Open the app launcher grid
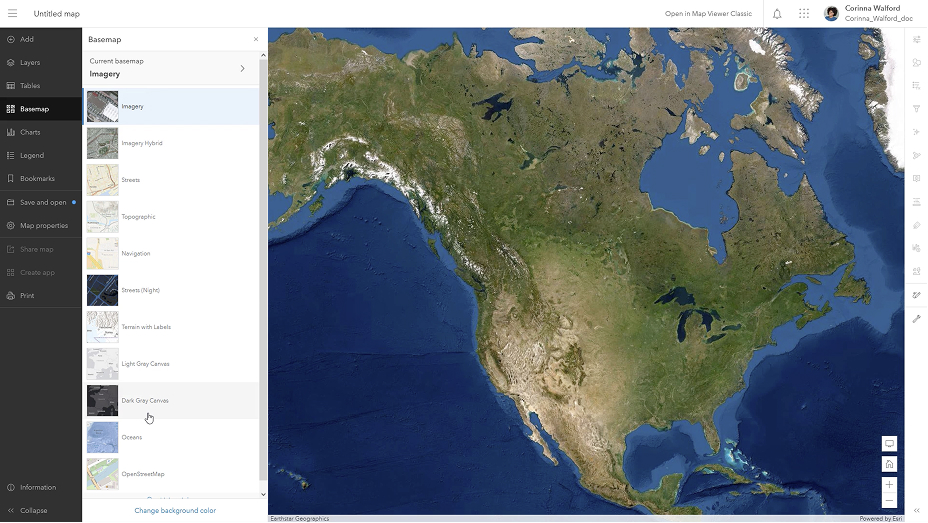 click(804, 14)
